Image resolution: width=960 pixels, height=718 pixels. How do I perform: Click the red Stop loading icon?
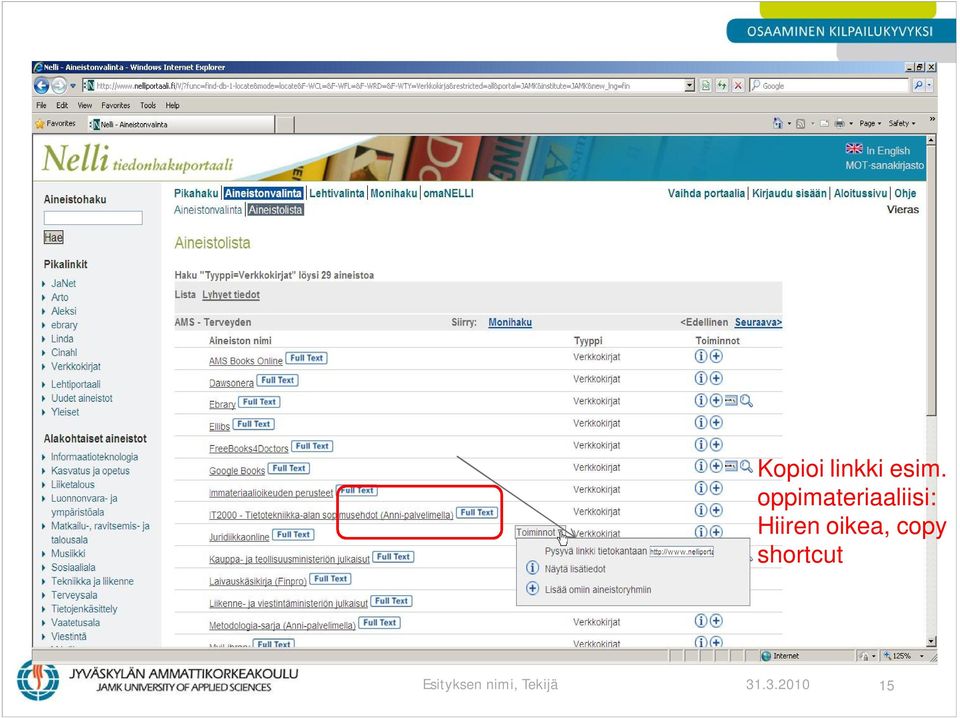pyautogui.click(x=738, y=86)
